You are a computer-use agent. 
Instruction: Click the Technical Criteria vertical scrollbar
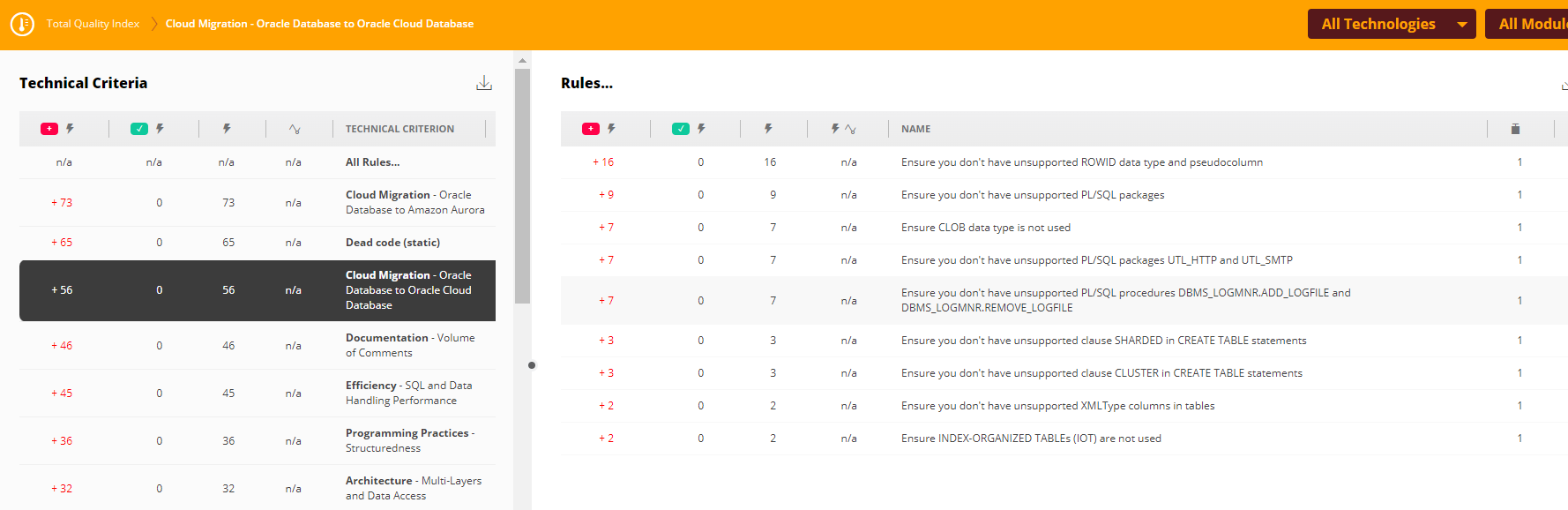pyautogui.click(x=522, y=185)
